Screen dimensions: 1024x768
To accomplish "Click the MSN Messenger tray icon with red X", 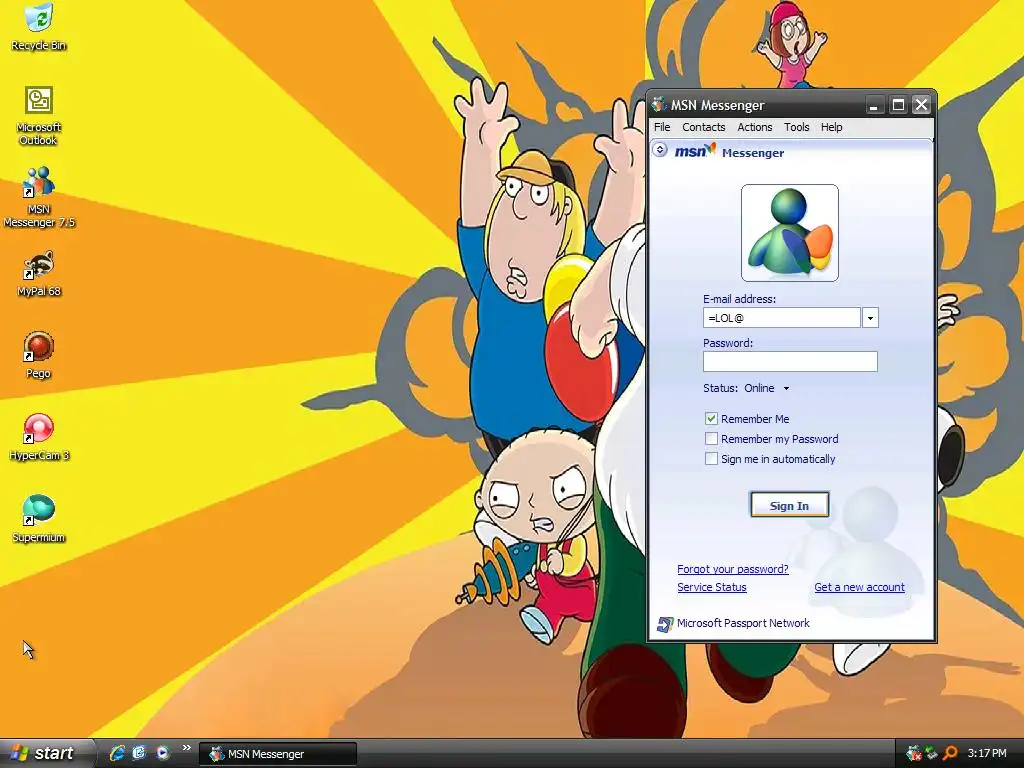I will 914,754.
